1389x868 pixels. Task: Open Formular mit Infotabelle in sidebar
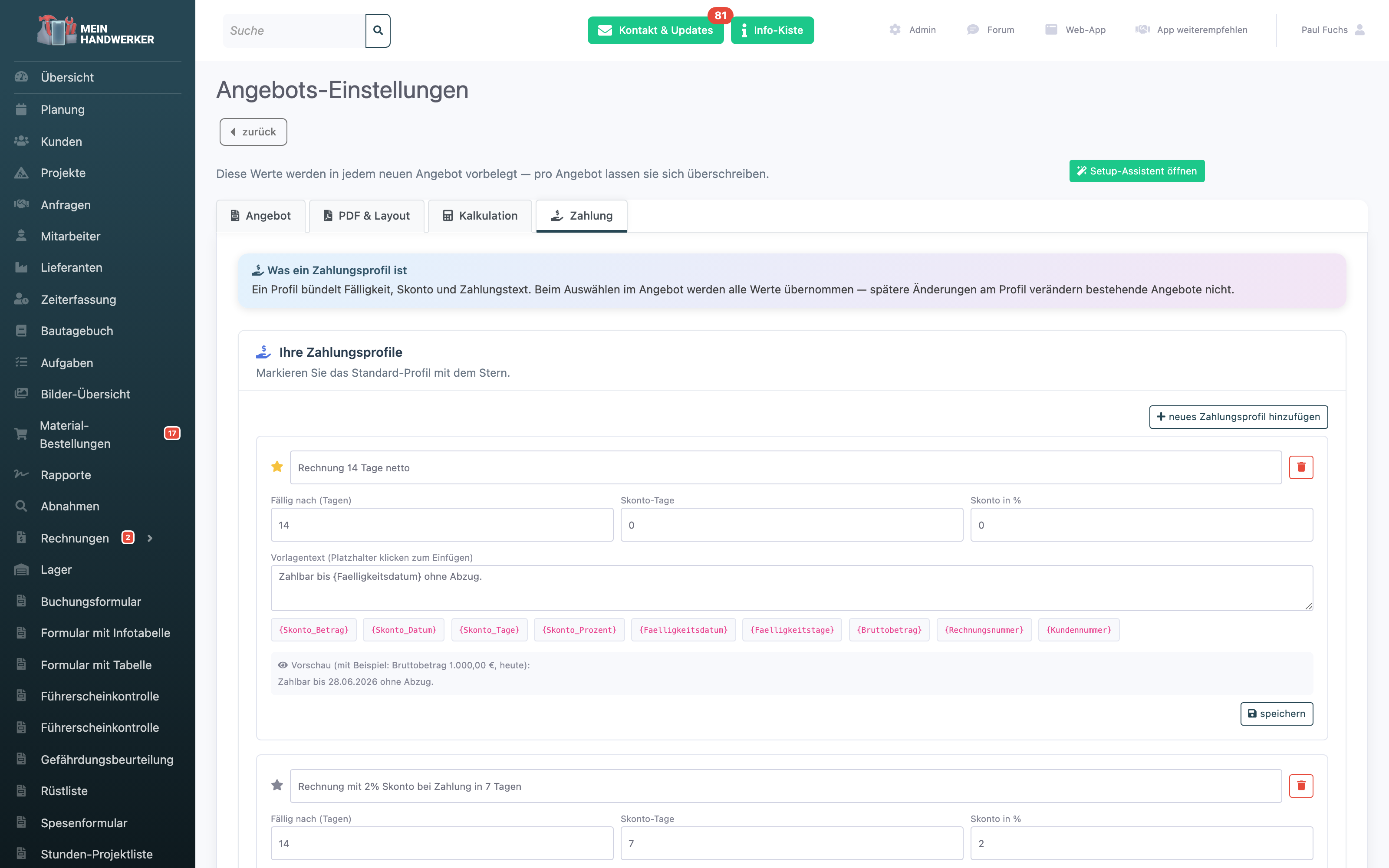point(105,633)
